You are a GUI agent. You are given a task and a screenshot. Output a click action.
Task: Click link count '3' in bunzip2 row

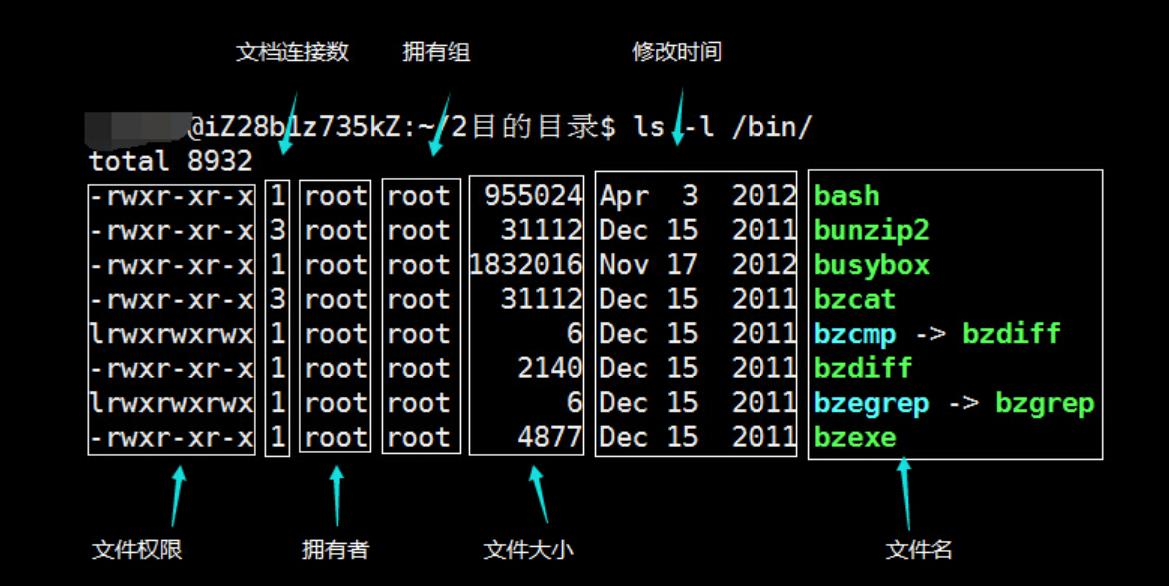(x=278, y=230)
